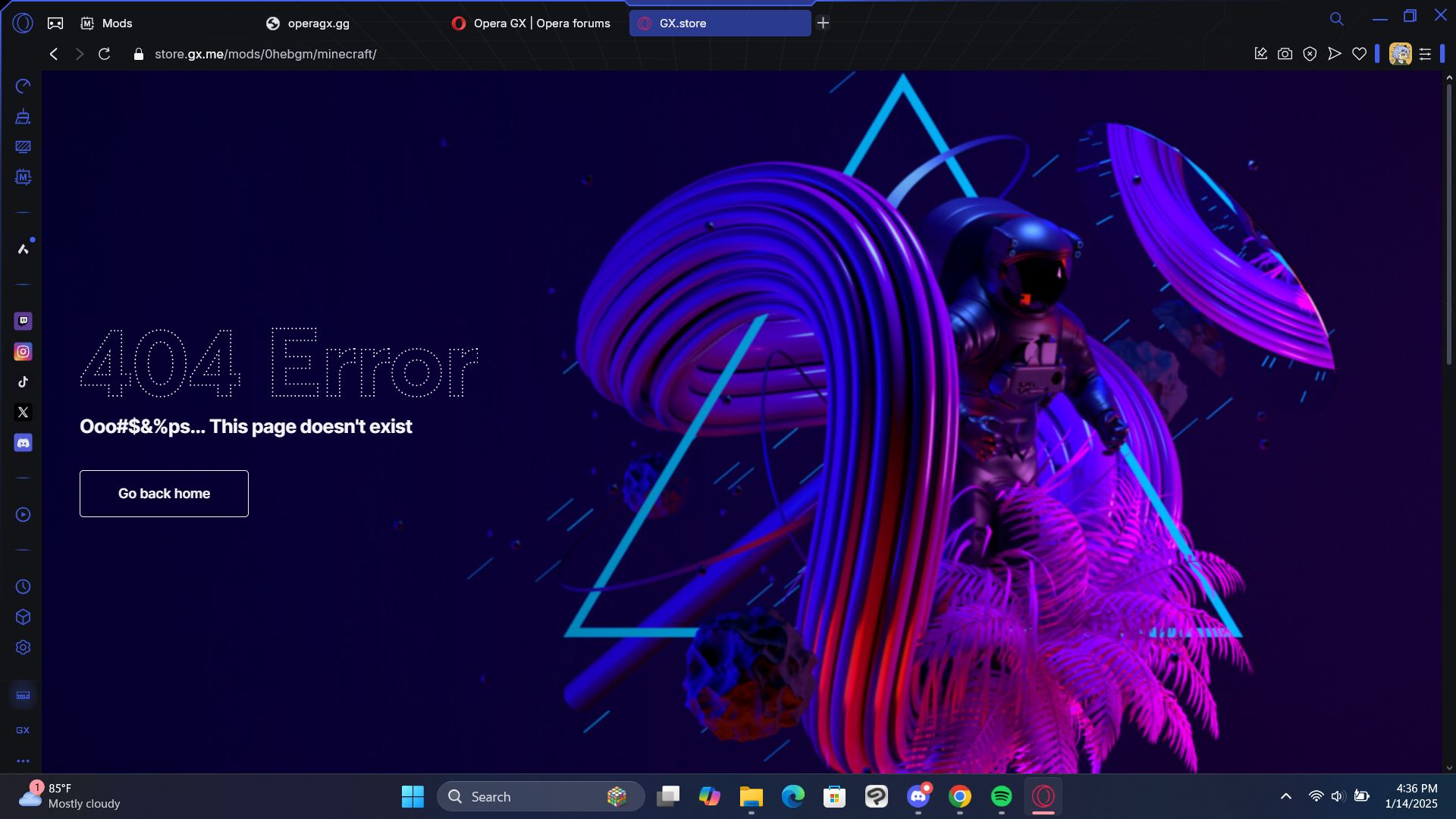Click the Go back home button
This screenshot has width=1456, height=819.
pyautogui.click(x=164, y=494)
